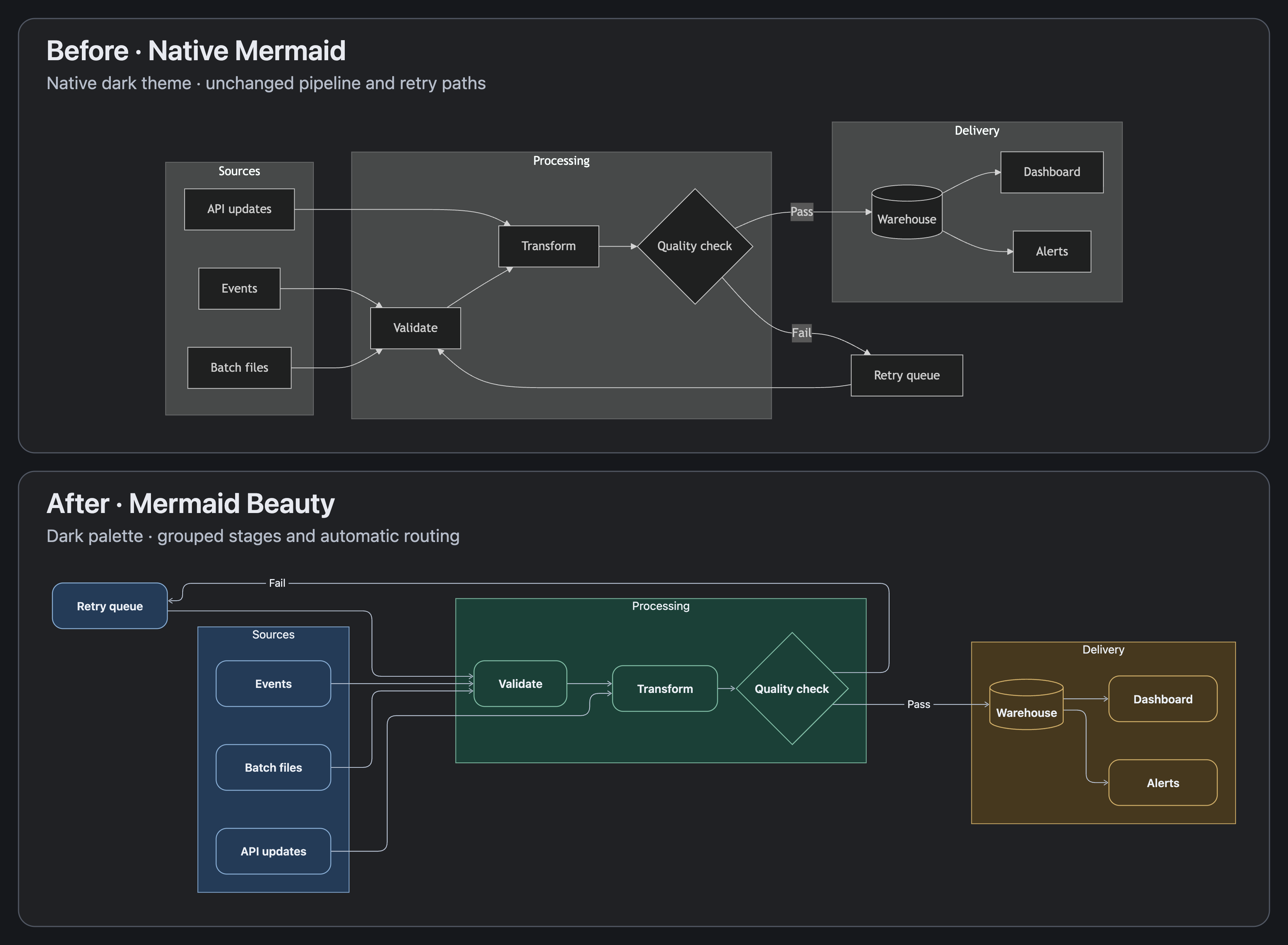
Task: Click the rounded API updates node in the After diagram
Action: pos(273,851)
